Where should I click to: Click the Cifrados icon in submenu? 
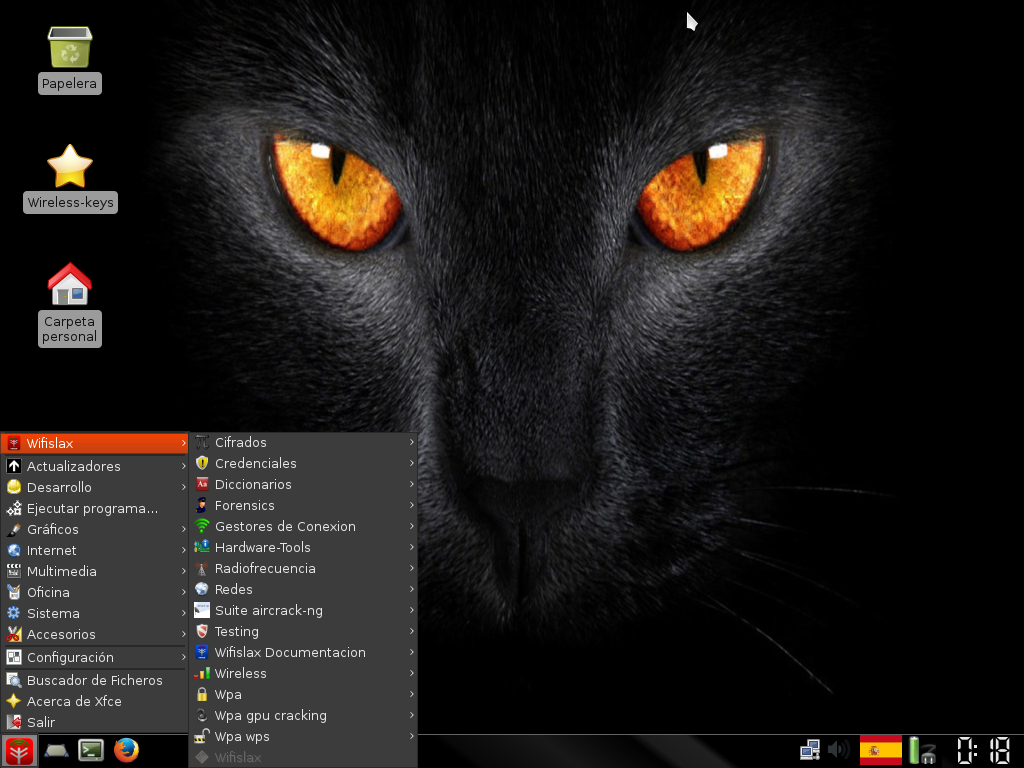coord(202,442)
